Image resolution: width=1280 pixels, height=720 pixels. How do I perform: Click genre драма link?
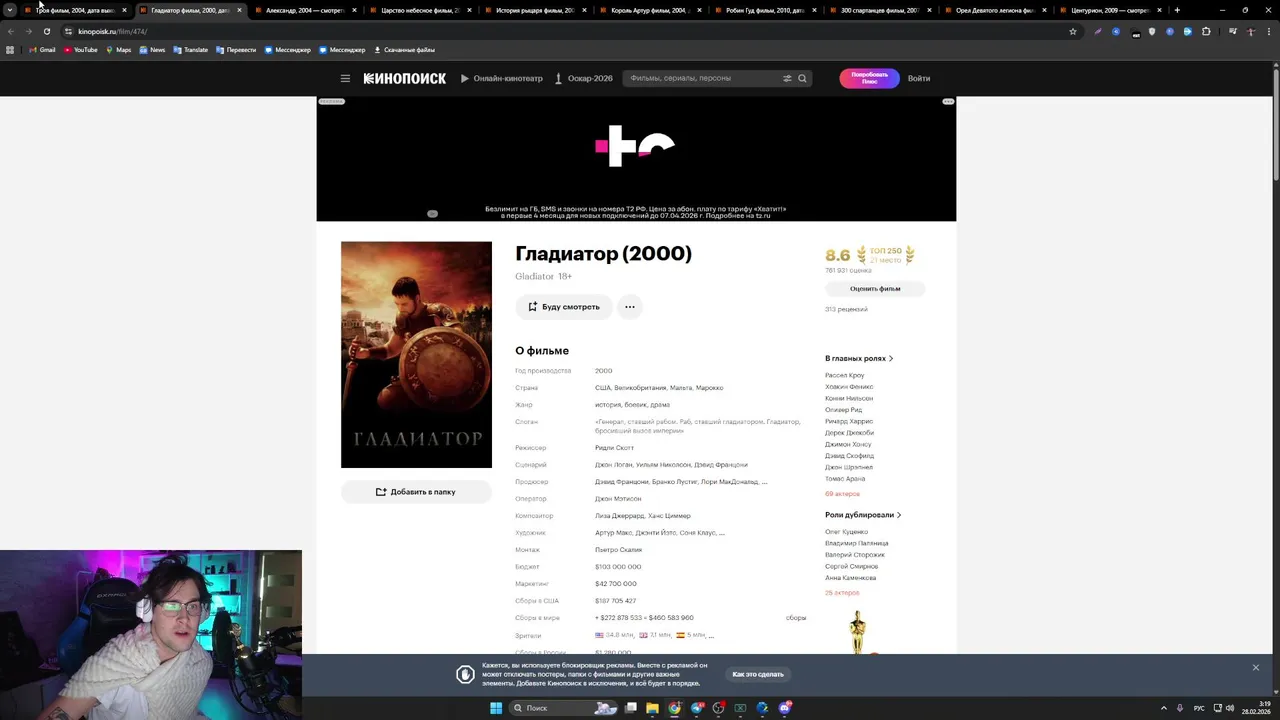pyautogui.click(x=660, y=405)
